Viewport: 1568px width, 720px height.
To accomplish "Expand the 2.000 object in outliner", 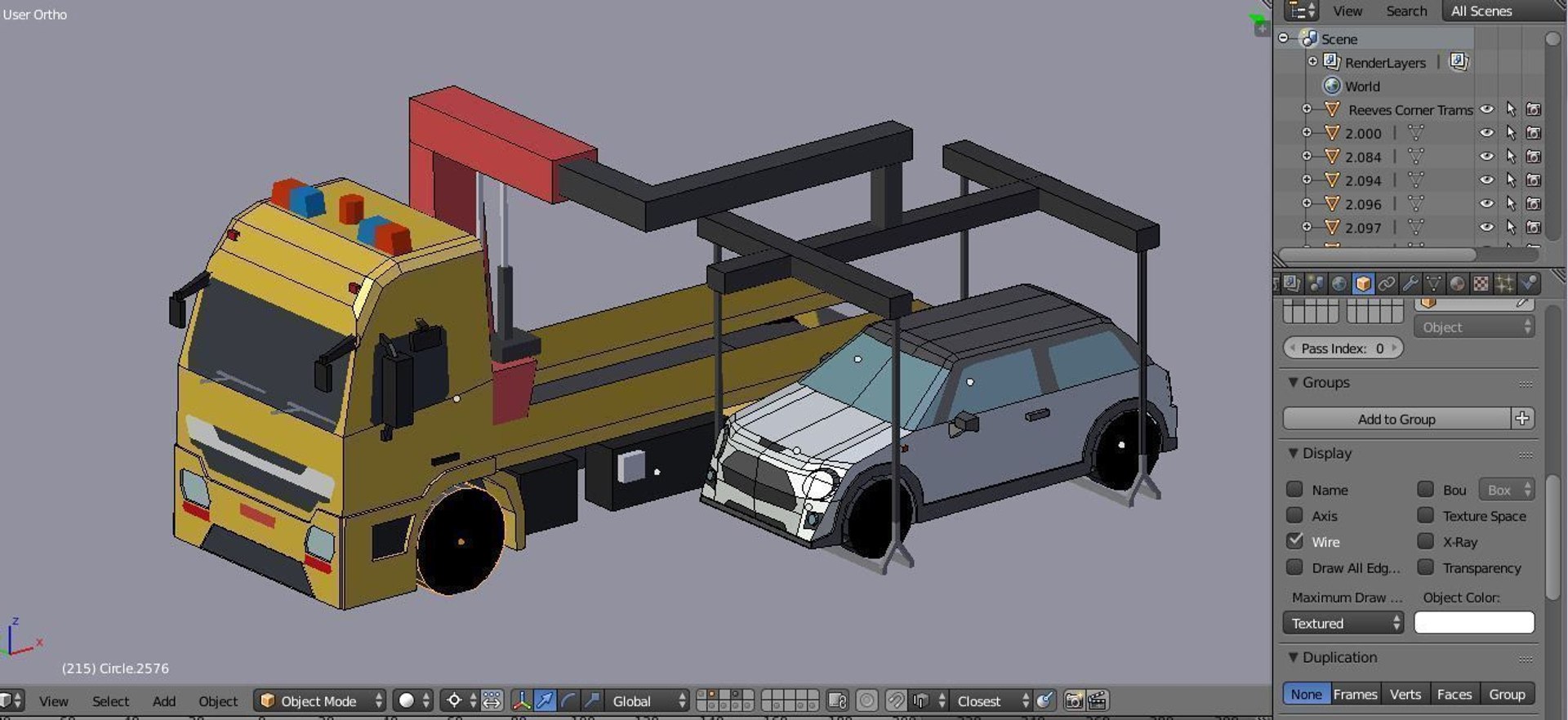I will point(1307,132).
